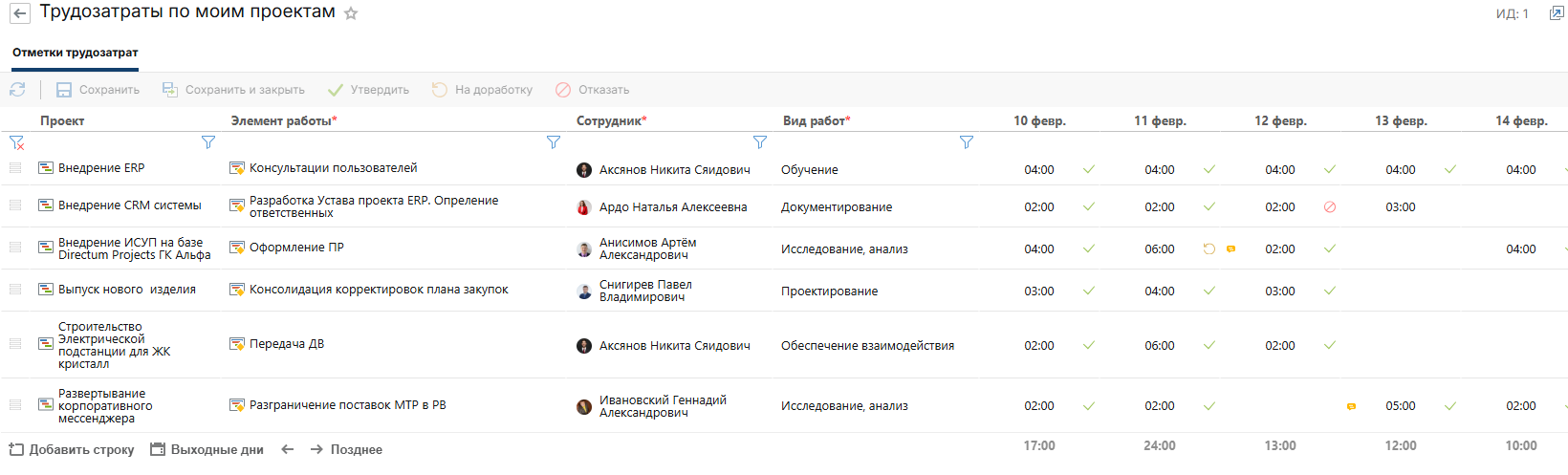This screenshot has width=1568, height=475.
Task: Click the 03:00 cell for Ардо on 13 февр.
Action: click(1400, 207)
